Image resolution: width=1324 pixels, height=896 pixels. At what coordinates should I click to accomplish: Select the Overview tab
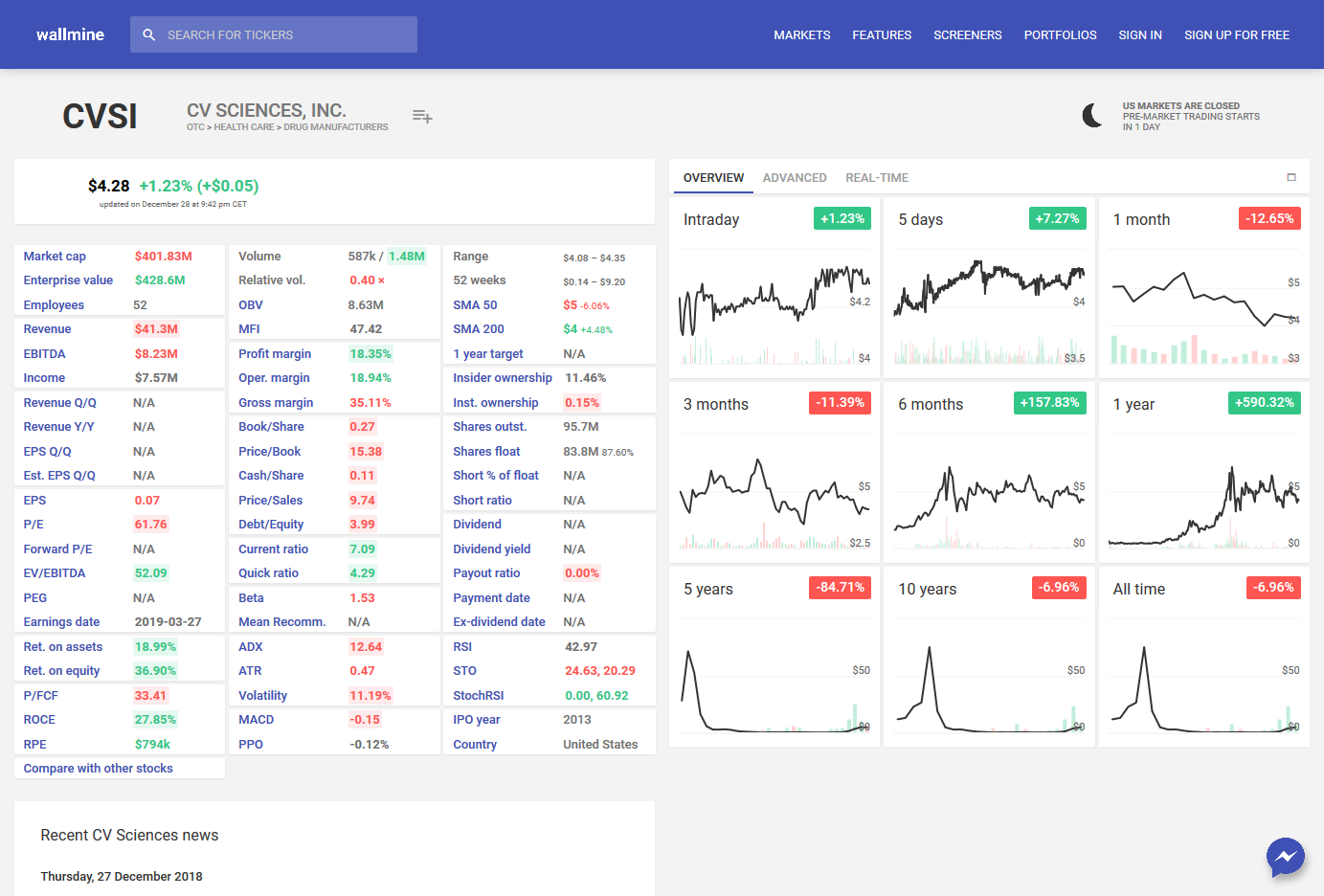pyautogui.click(x=713, y=178)
